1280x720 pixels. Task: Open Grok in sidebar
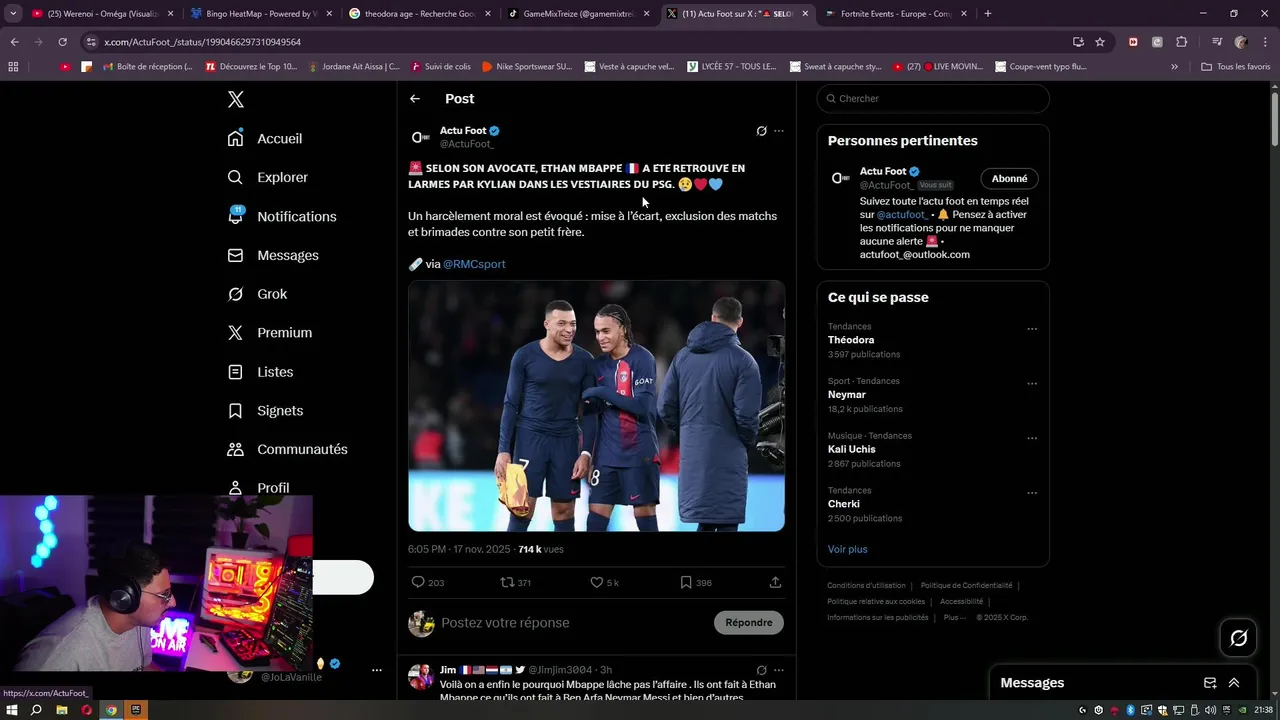click(x=257, y=294)
